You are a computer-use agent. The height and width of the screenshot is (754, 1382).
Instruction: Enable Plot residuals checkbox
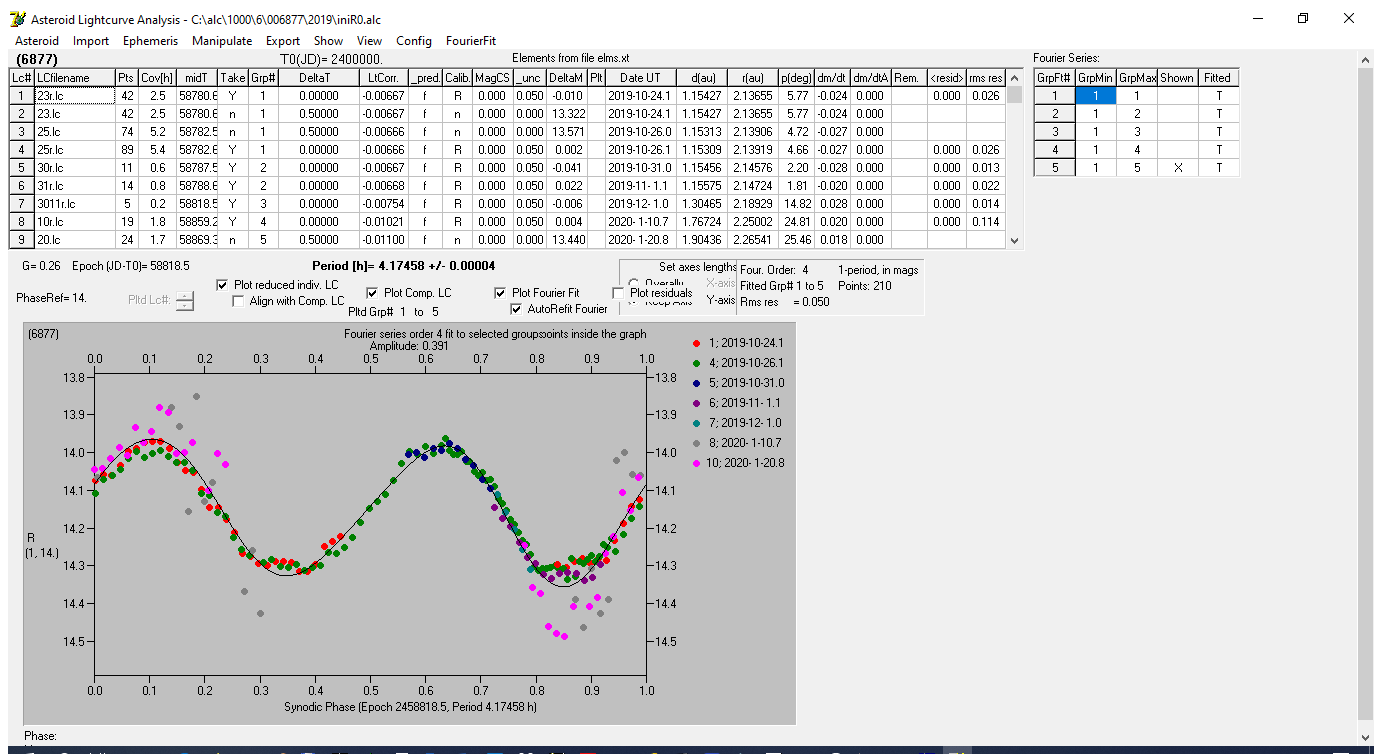(x=618, y=293)
